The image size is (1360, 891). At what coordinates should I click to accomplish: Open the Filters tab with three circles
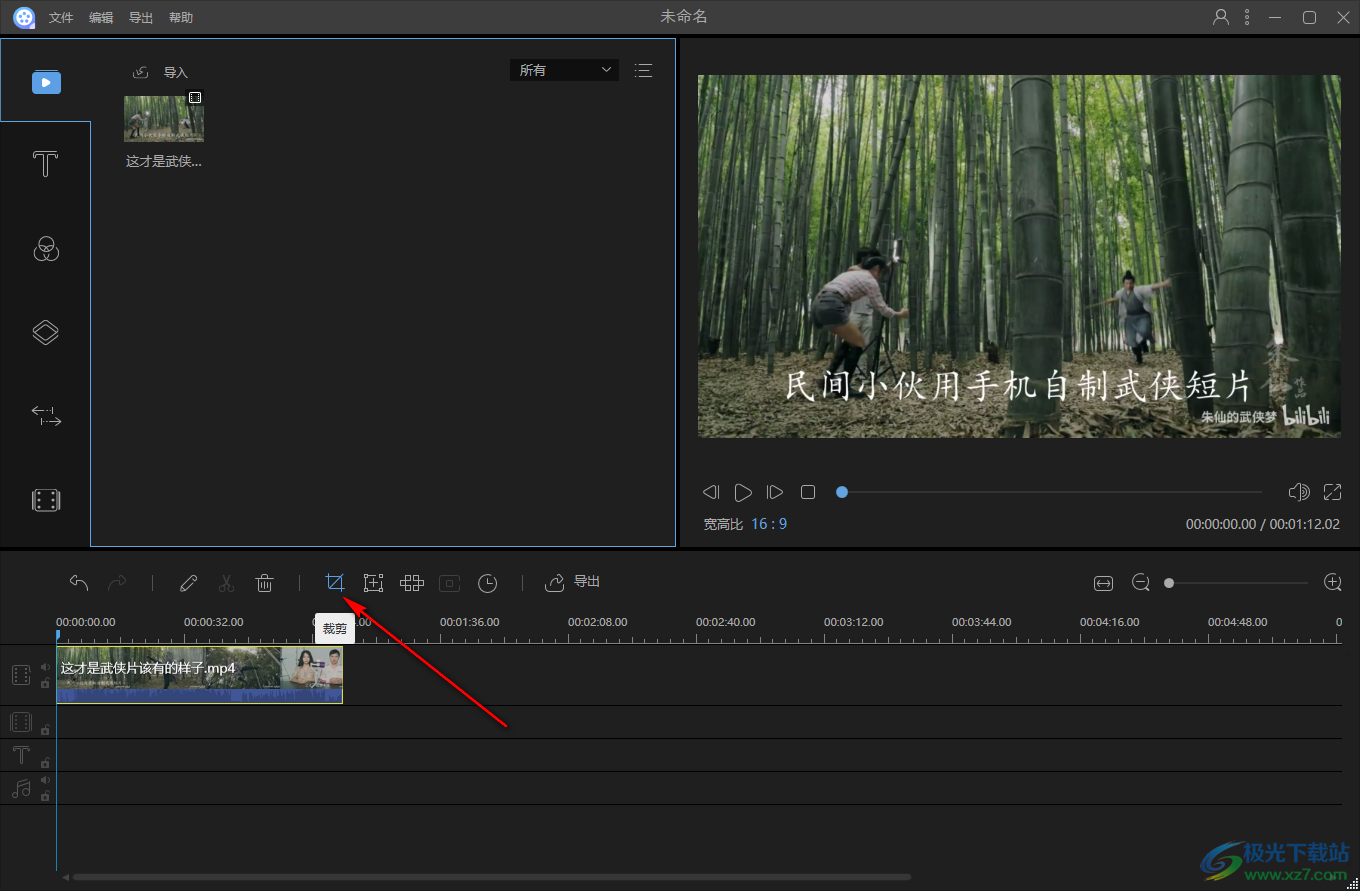(x=46, y=249)
